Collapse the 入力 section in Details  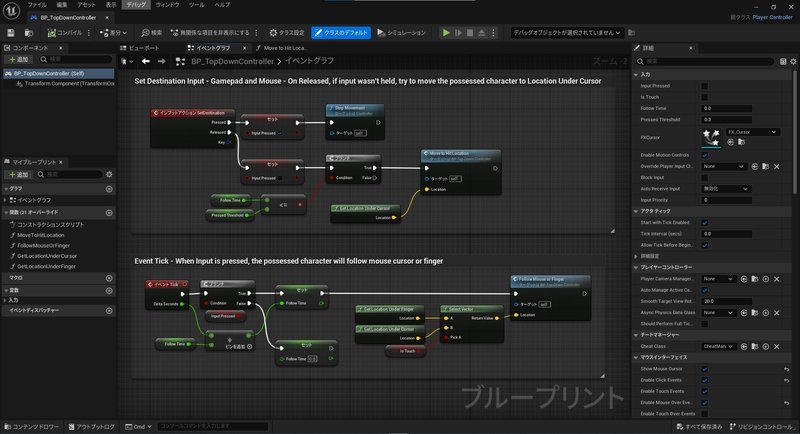click(x=636, y=74)
